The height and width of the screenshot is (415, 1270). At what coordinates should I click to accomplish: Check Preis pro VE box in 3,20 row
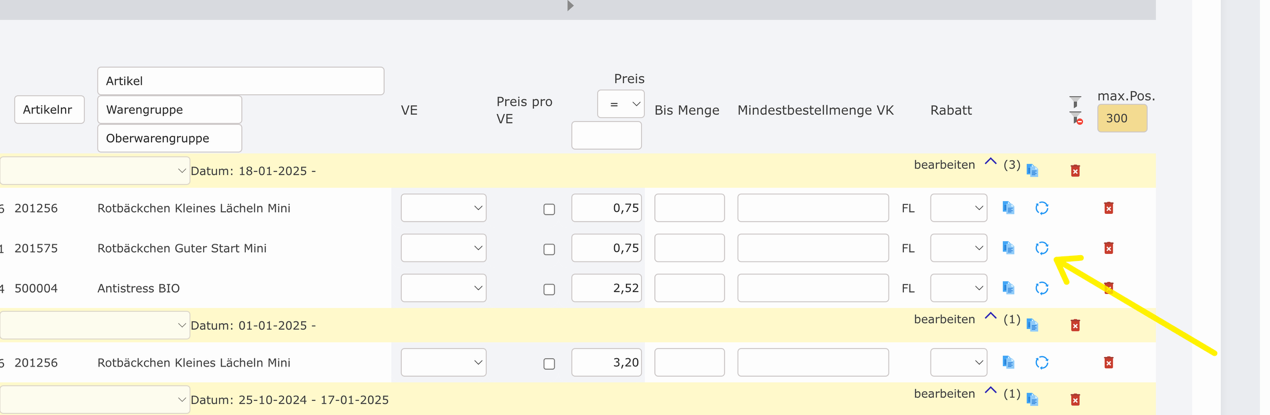coord(549,364)
